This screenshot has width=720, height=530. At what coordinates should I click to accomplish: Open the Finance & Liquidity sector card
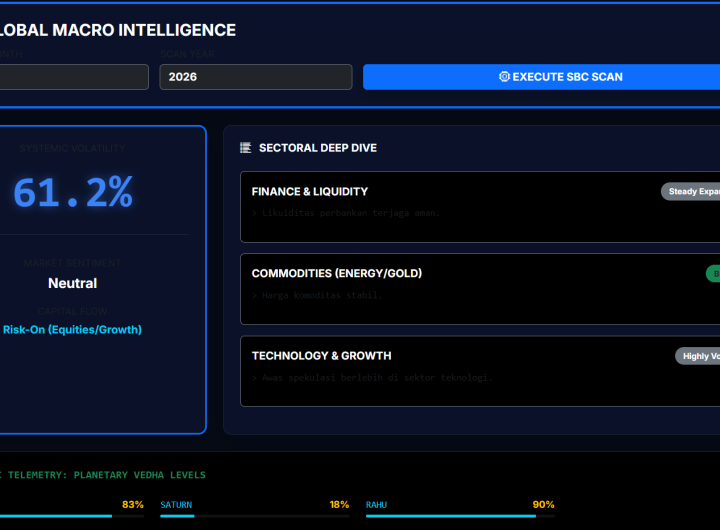click(x=480, y=207)
